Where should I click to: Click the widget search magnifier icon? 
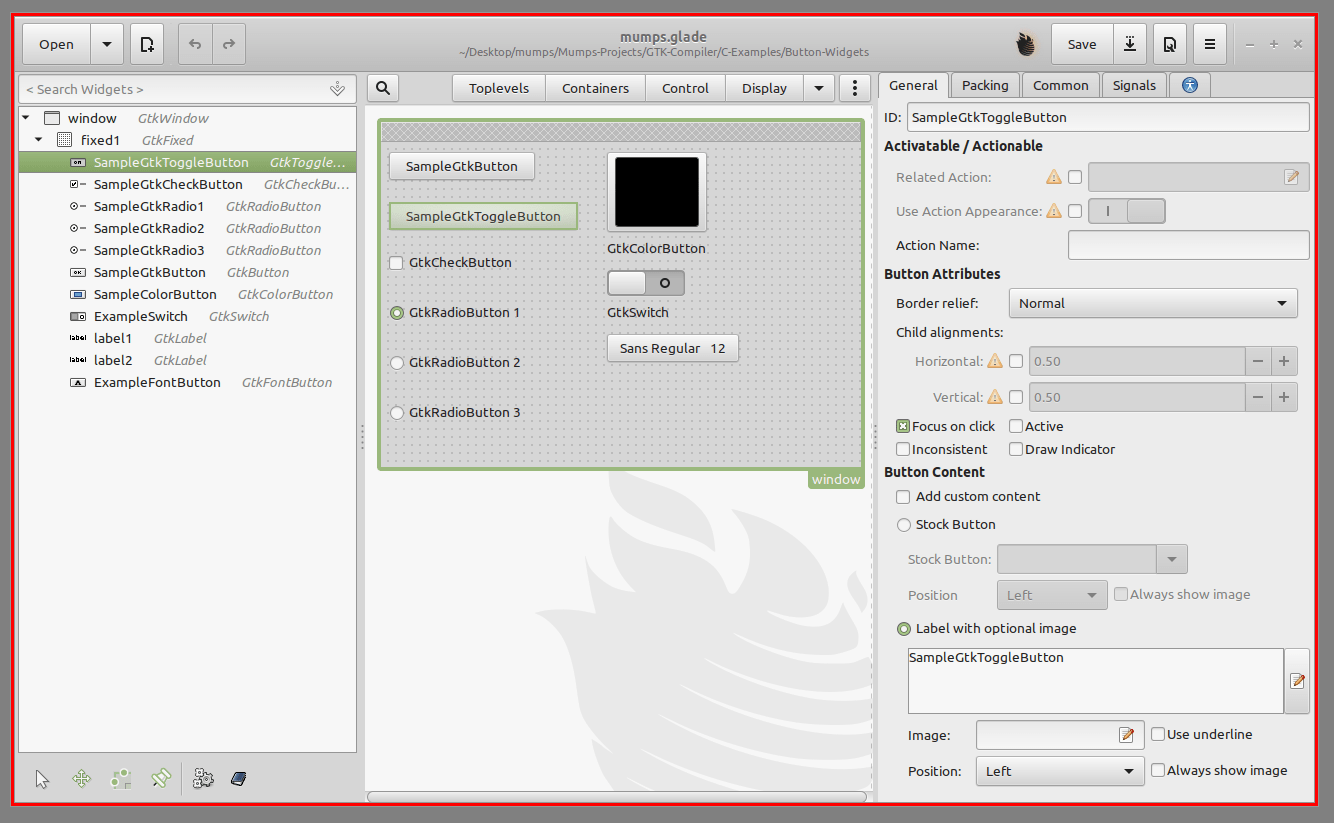click(x=382, y=88)
